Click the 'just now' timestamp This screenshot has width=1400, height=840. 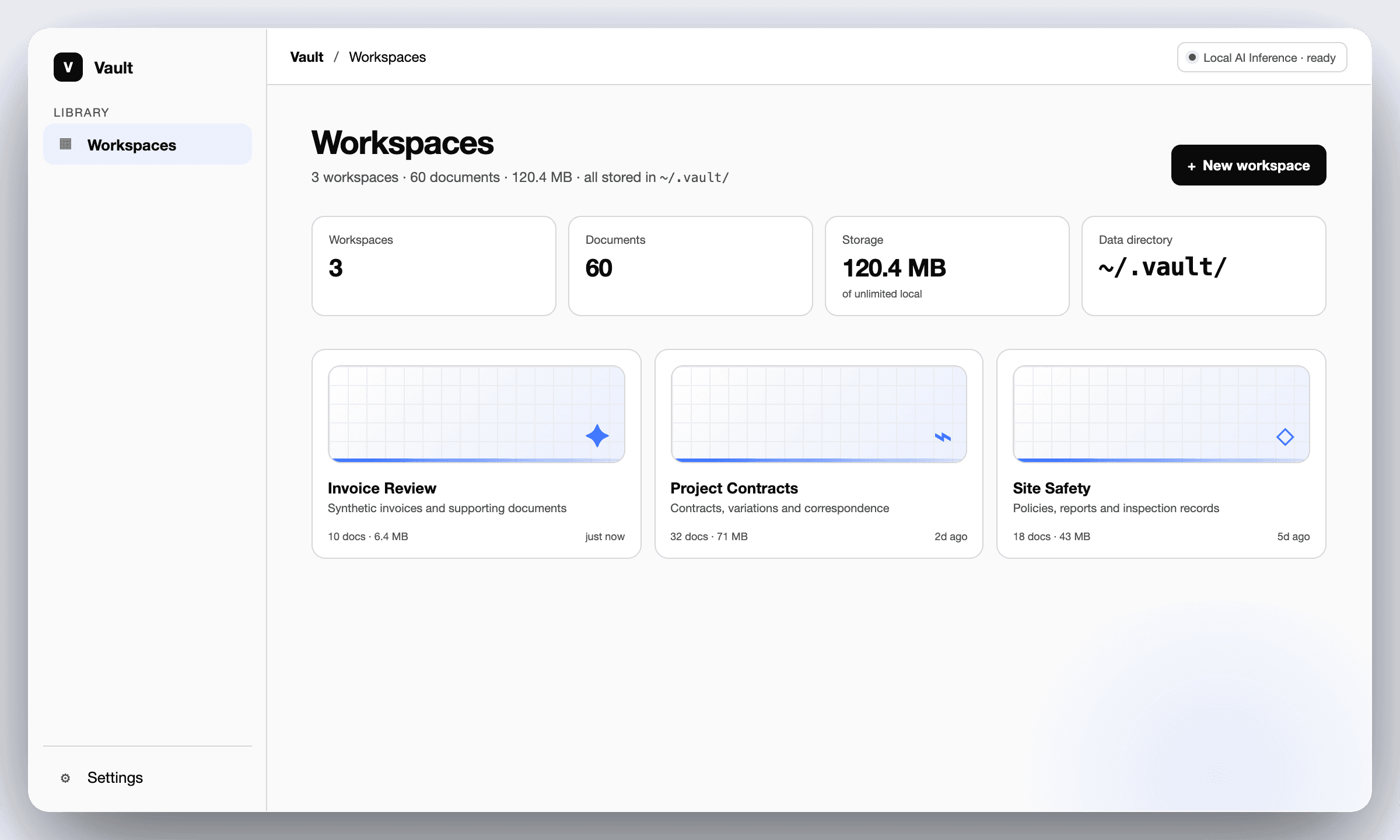coord(605,537)
